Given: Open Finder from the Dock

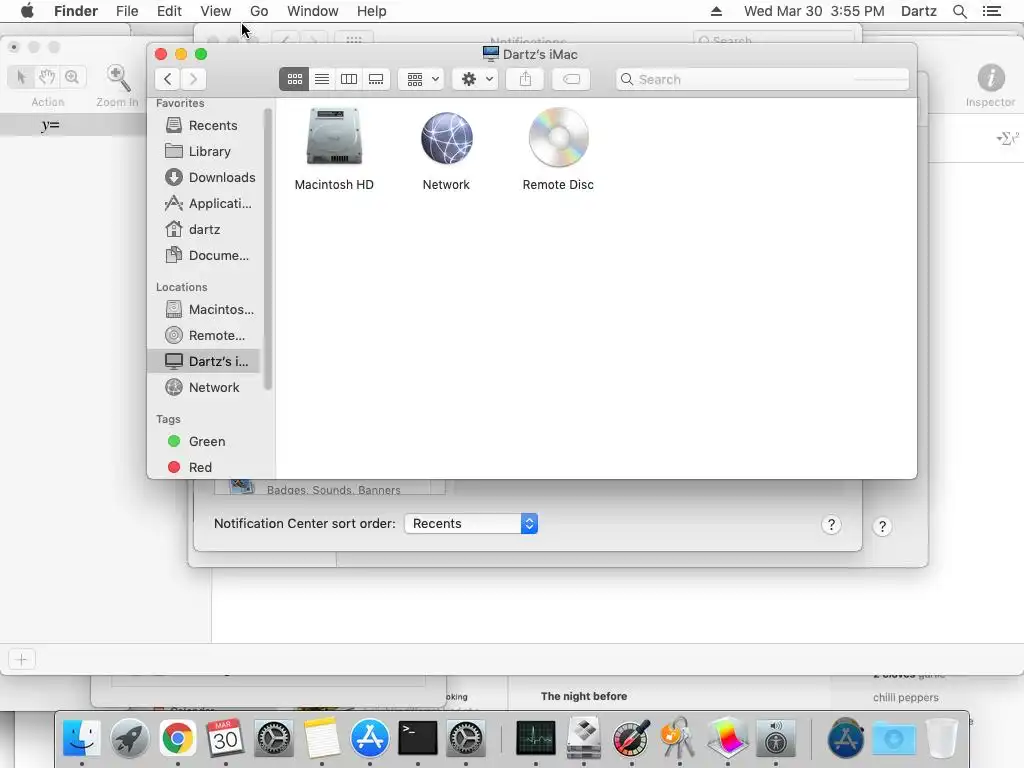Looking at the screenshot, I should [x=82, y=739].
